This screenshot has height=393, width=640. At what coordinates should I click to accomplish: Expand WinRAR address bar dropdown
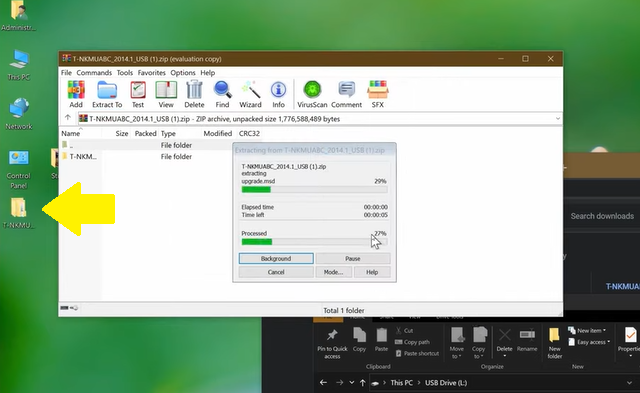[x=558, y=119]
